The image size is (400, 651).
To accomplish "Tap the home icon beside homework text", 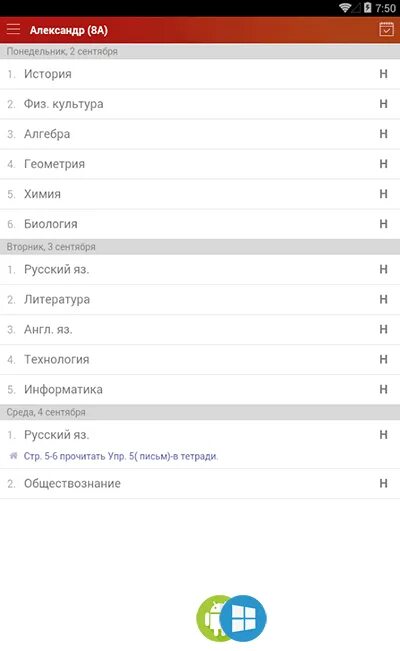I will pos(14,456).
